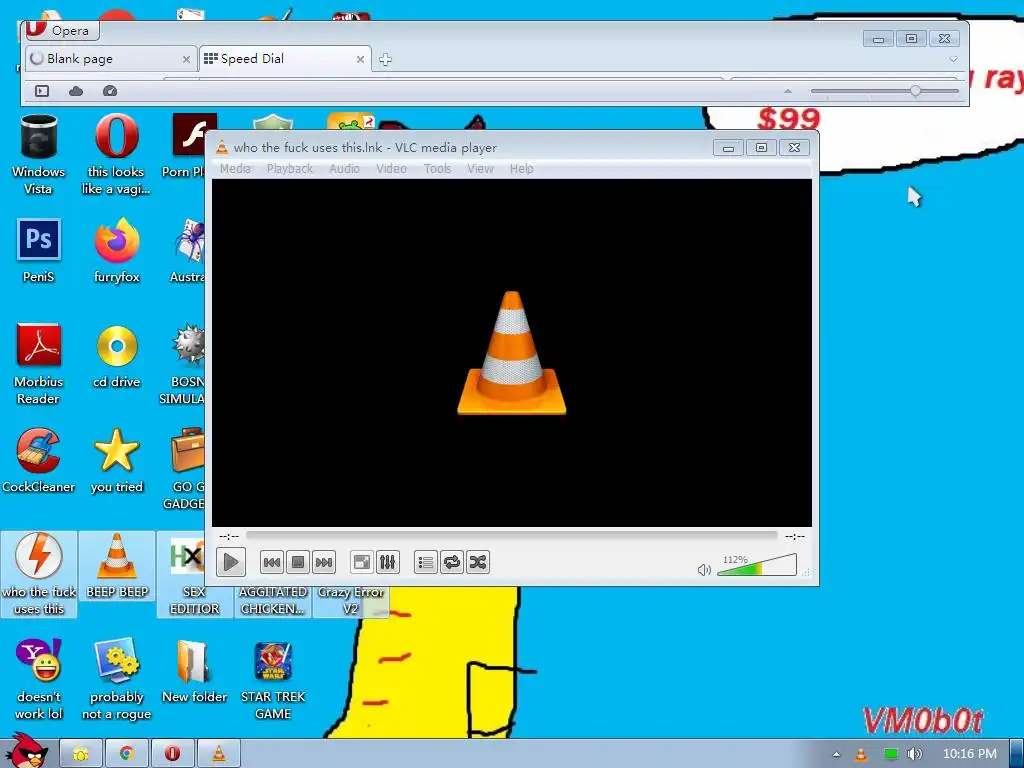Click the VLC video display area
Image resolution: width=1024 pixels, height=768 pixels.
pyautogui.click(x=511, y=353)
